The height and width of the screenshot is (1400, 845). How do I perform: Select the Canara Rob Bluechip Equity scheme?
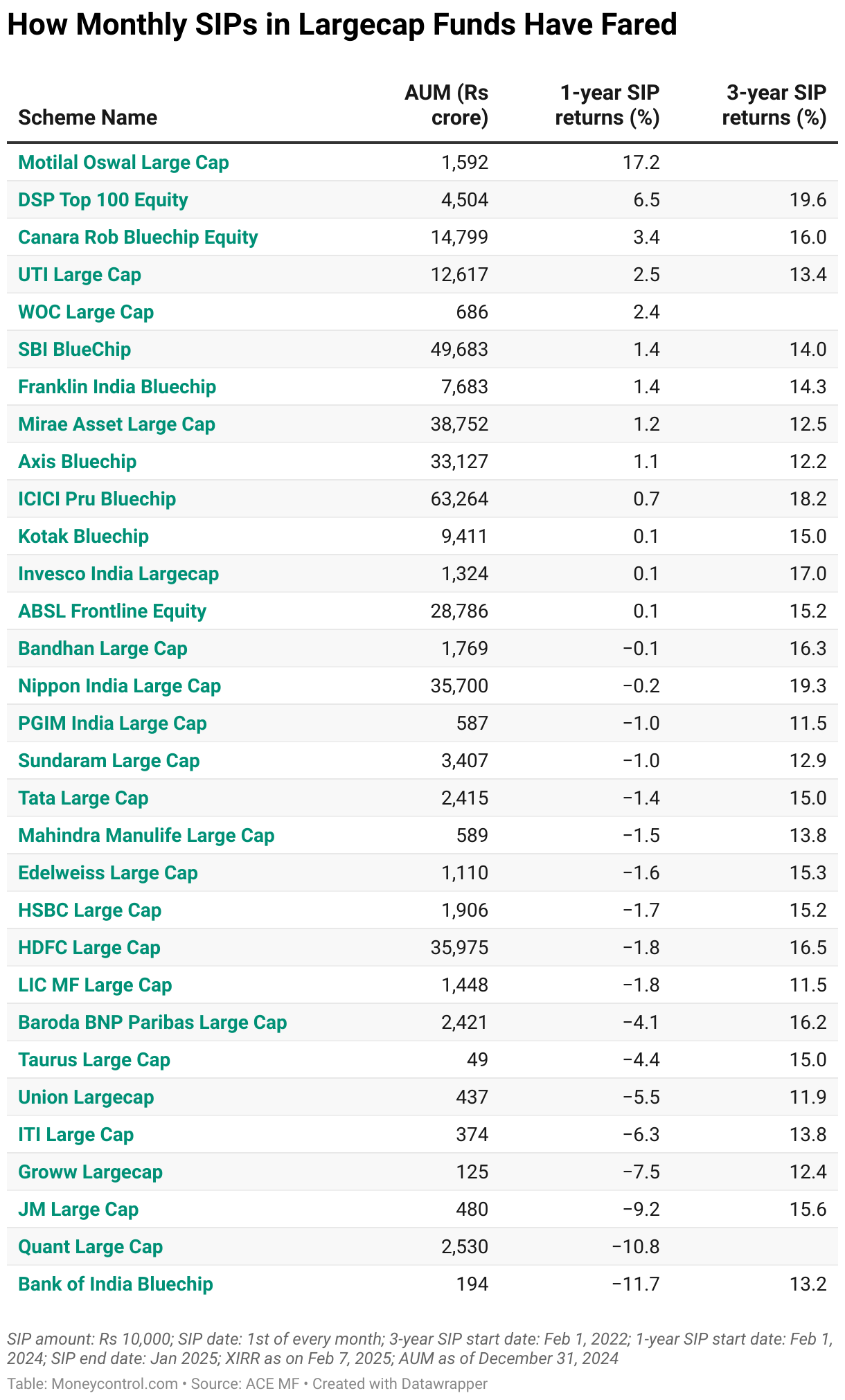(x=138, y=237)
